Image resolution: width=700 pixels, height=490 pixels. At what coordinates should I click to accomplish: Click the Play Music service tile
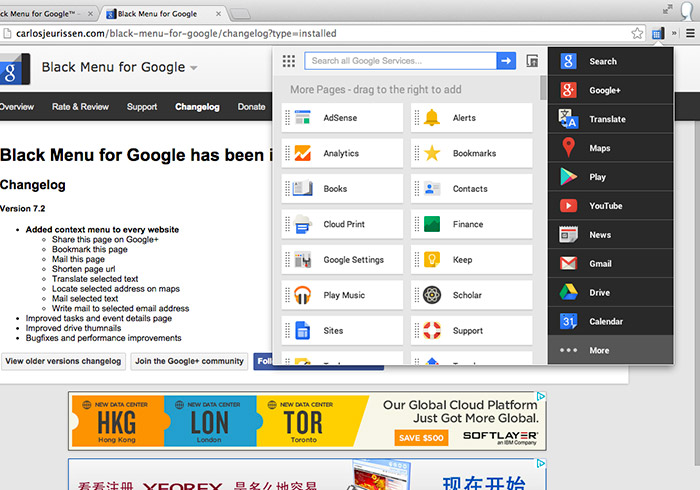pos(342,295)
